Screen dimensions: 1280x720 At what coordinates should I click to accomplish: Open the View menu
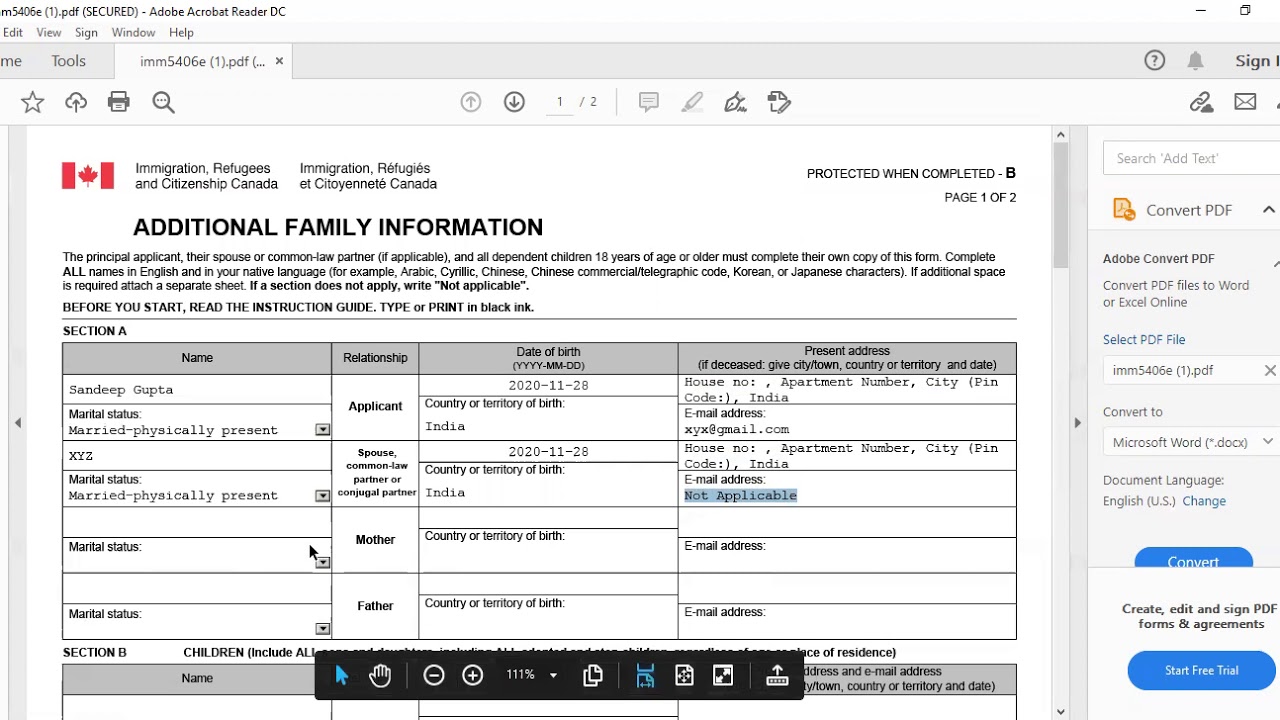(49, 33)
